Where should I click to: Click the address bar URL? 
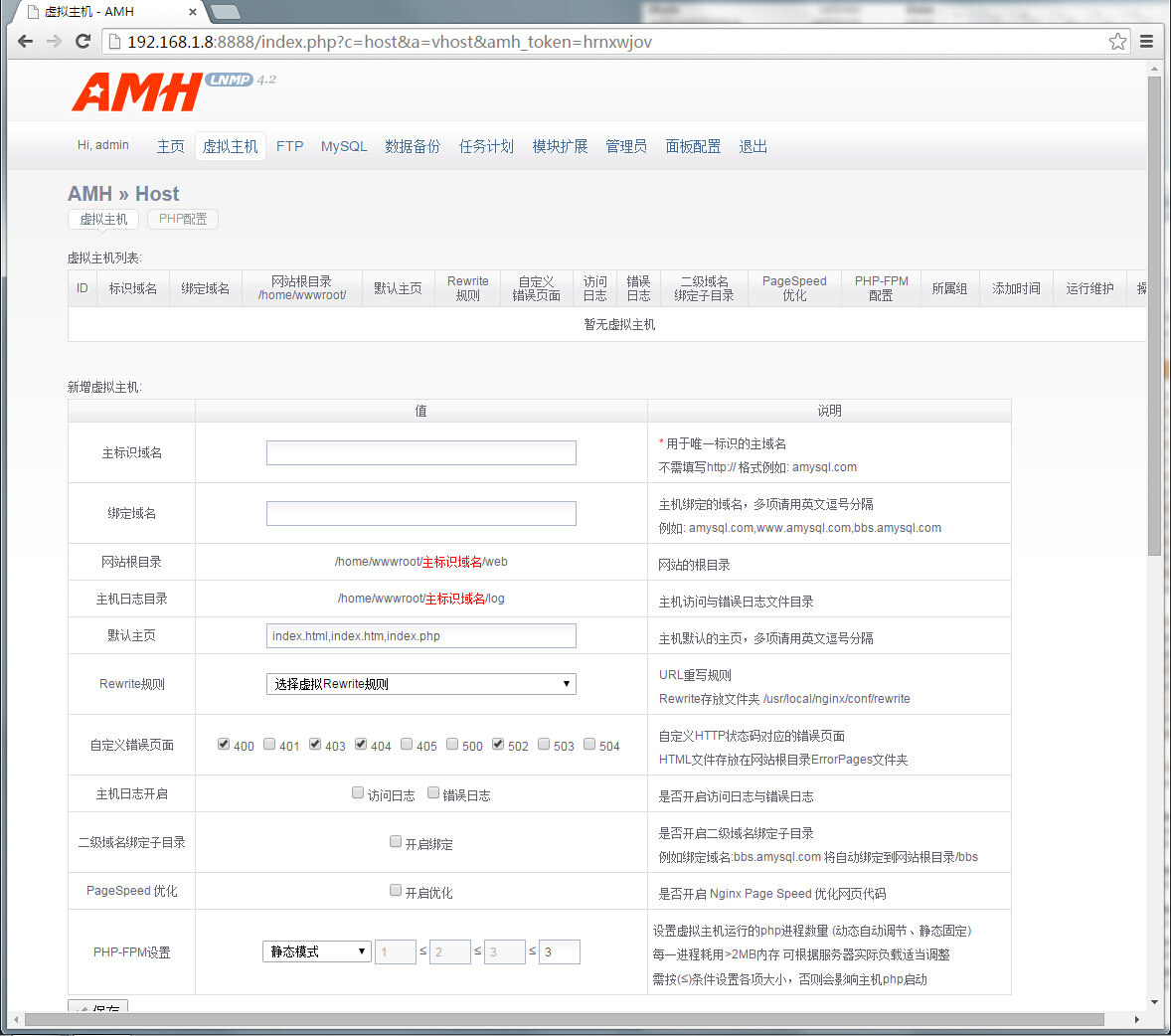389,42
